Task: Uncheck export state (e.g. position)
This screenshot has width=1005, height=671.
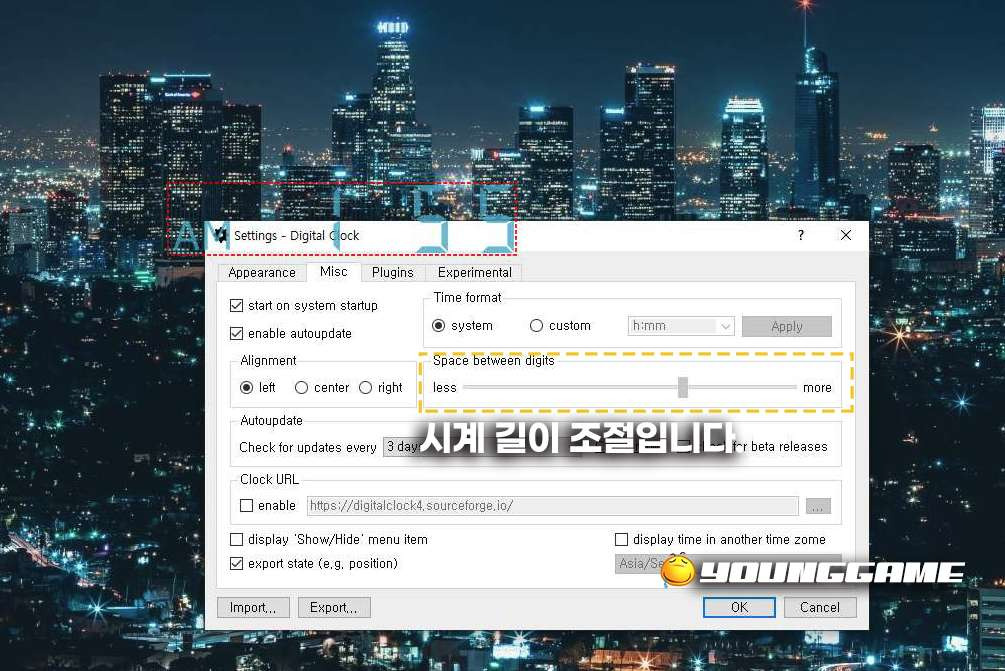Action: point(236,563)
